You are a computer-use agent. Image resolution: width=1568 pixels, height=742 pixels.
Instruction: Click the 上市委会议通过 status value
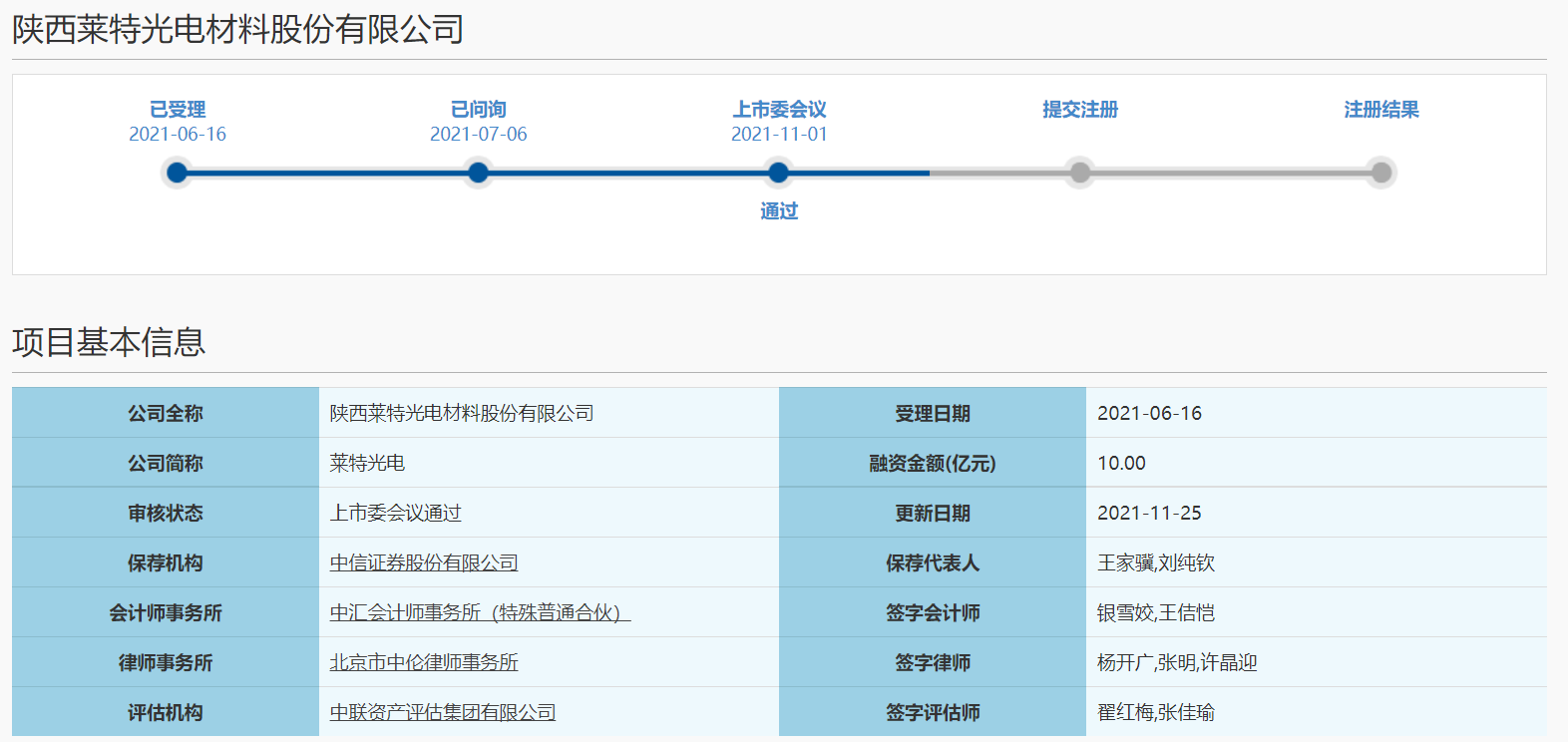396,513
